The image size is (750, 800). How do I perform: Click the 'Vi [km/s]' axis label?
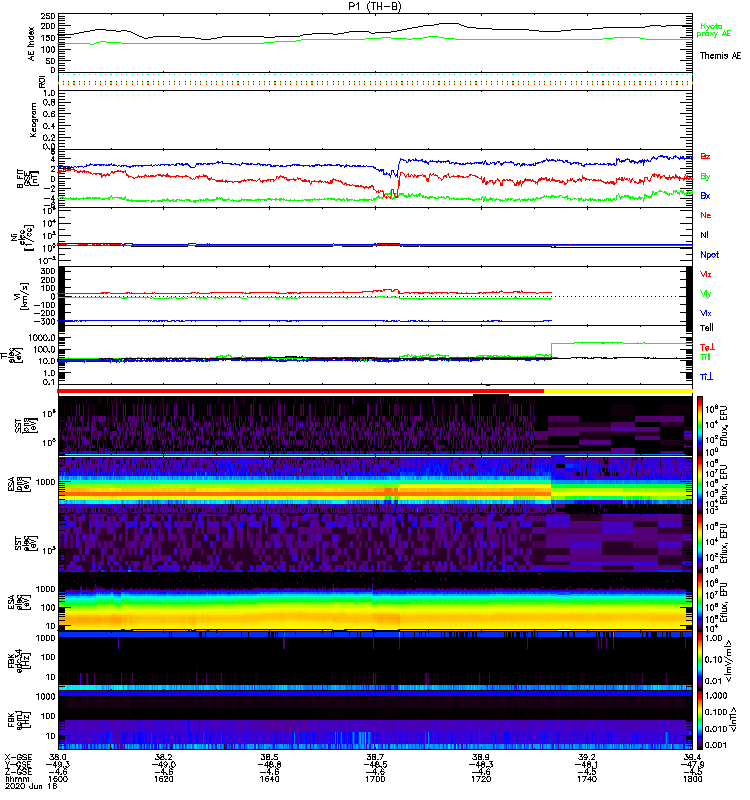point(23,295)
